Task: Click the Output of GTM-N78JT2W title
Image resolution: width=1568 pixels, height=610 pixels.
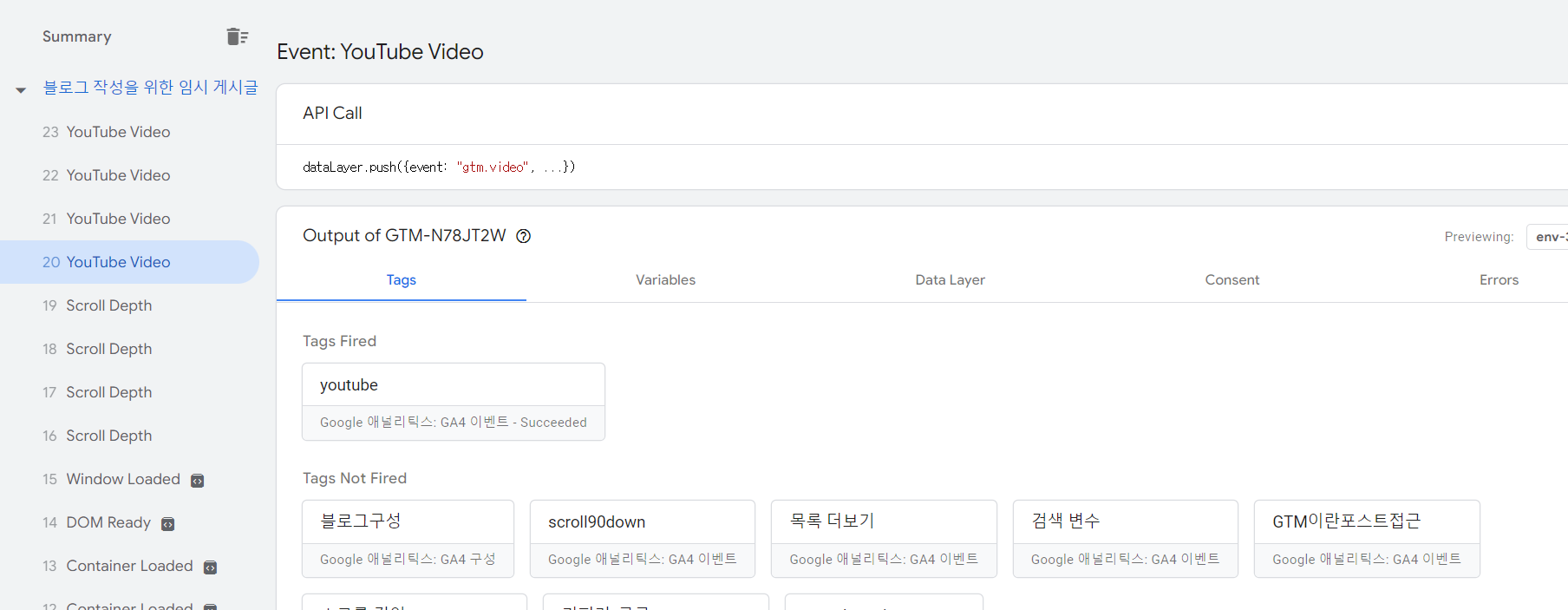Action: [404, 235]
